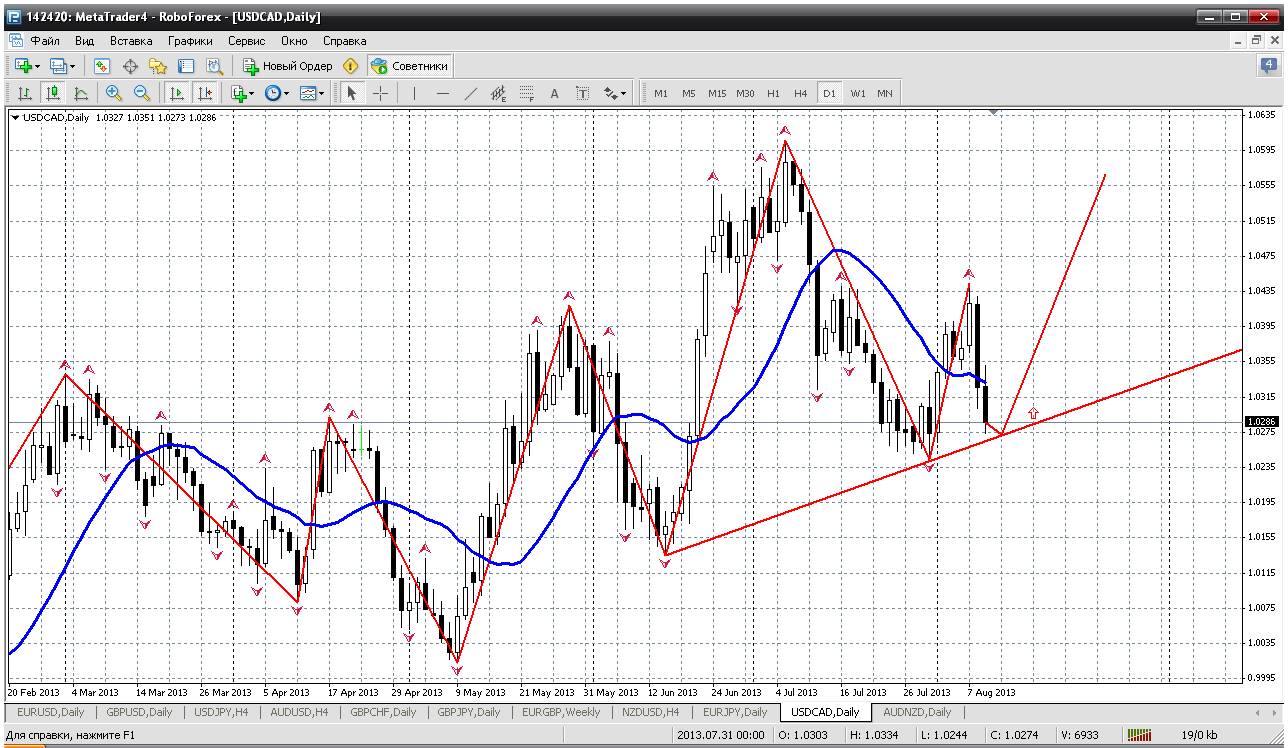Select the Fibonacci Retracement tool
This screenshot has width=1288, height=748.
point(527,93)
